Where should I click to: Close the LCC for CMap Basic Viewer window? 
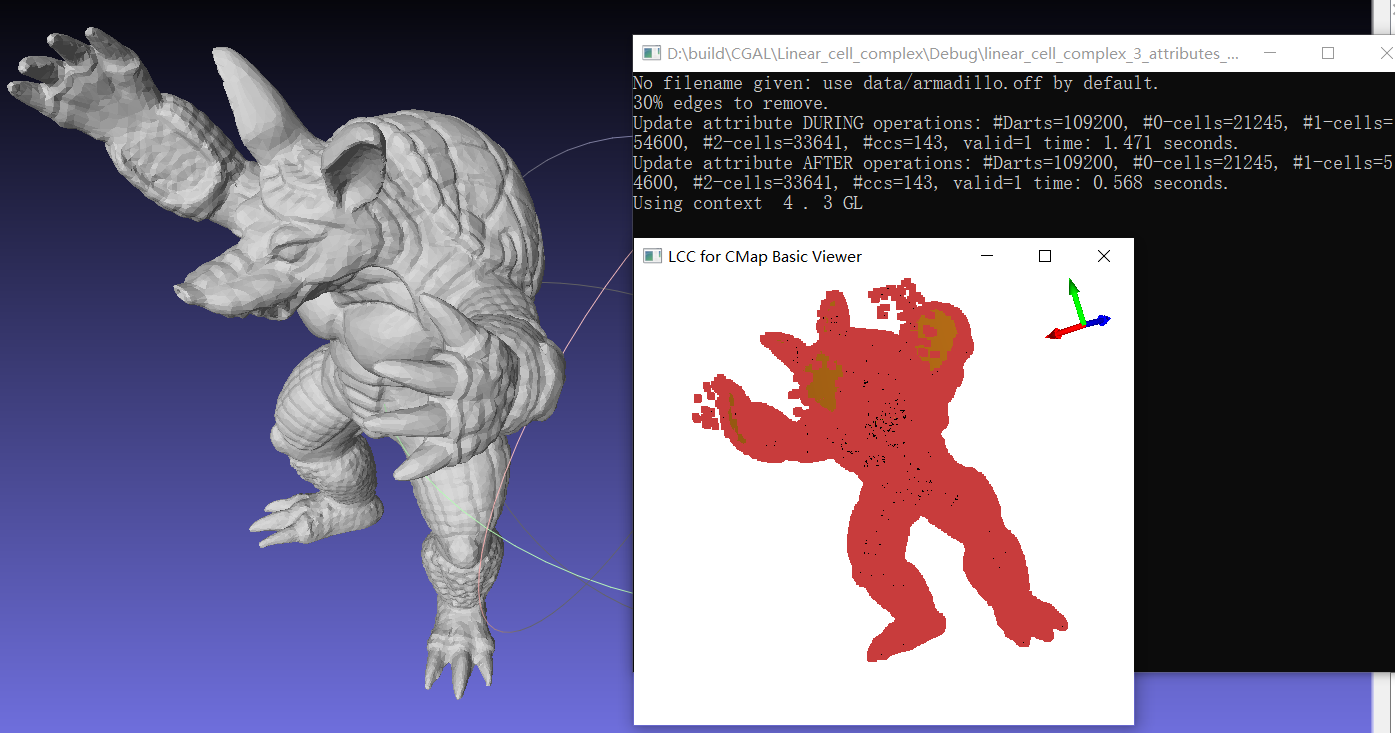point(1104,256)
